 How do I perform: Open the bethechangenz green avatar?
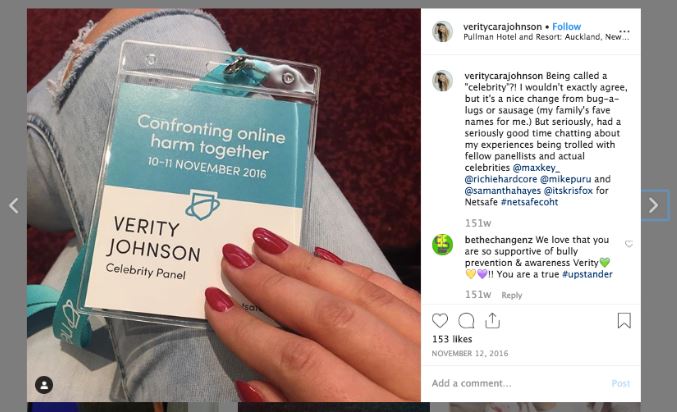click(443, 245)
